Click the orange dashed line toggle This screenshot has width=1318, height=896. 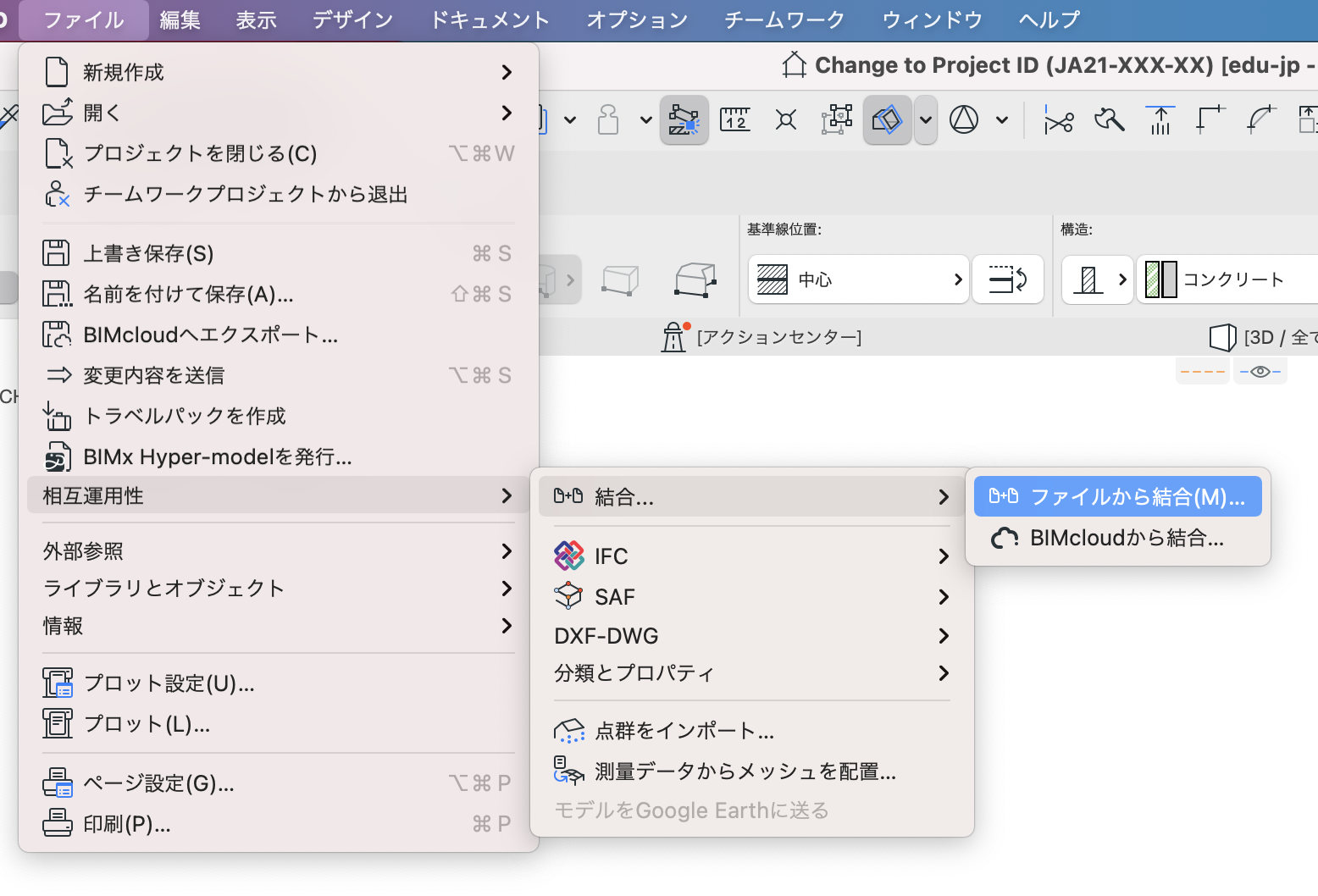tap(1203, 371)
